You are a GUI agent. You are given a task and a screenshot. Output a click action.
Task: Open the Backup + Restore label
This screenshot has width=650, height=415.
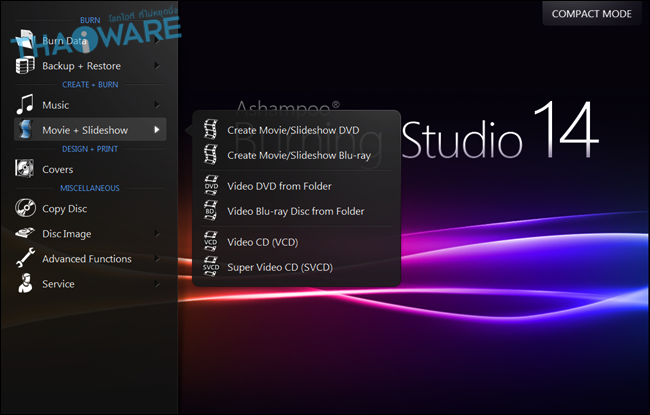coord(81,66)
